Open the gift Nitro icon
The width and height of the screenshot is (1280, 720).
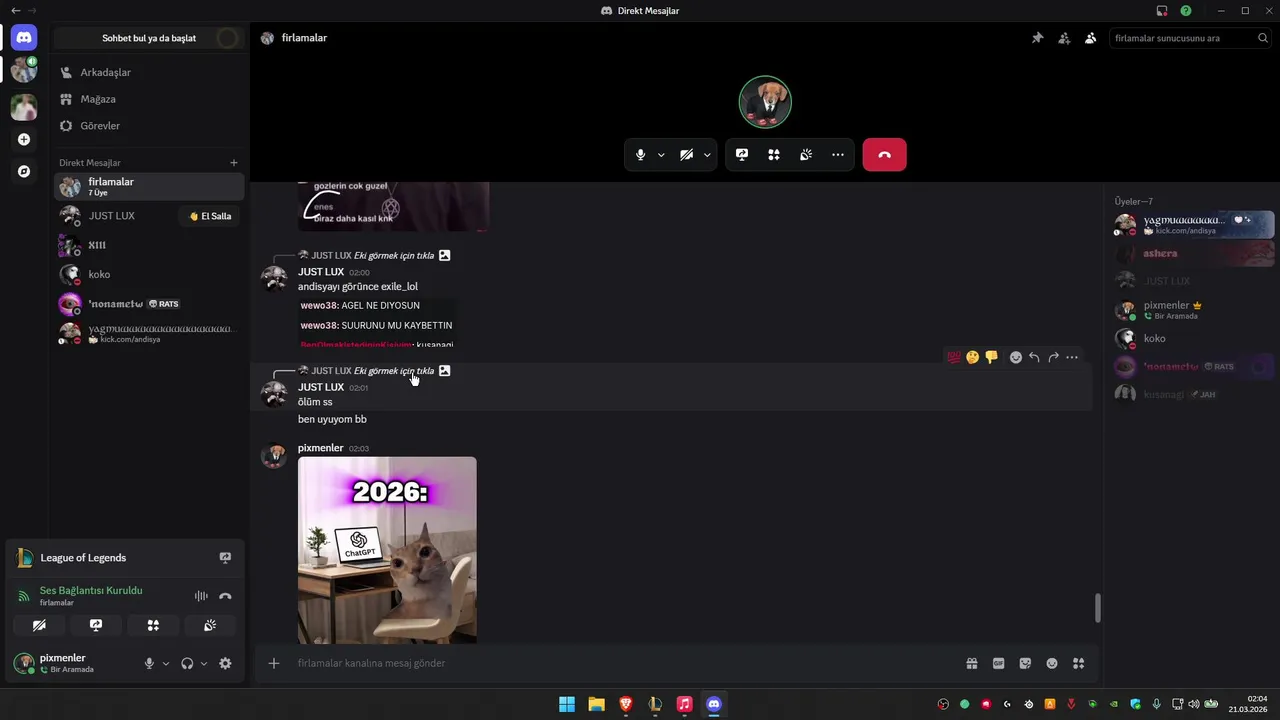971,663
